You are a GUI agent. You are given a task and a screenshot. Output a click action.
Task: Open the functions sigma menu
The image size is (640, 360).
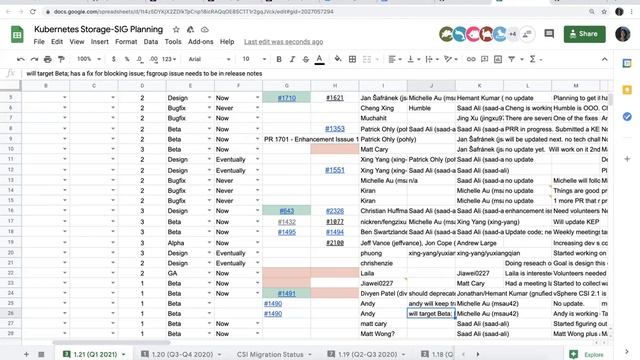click(x=536, y=59)
